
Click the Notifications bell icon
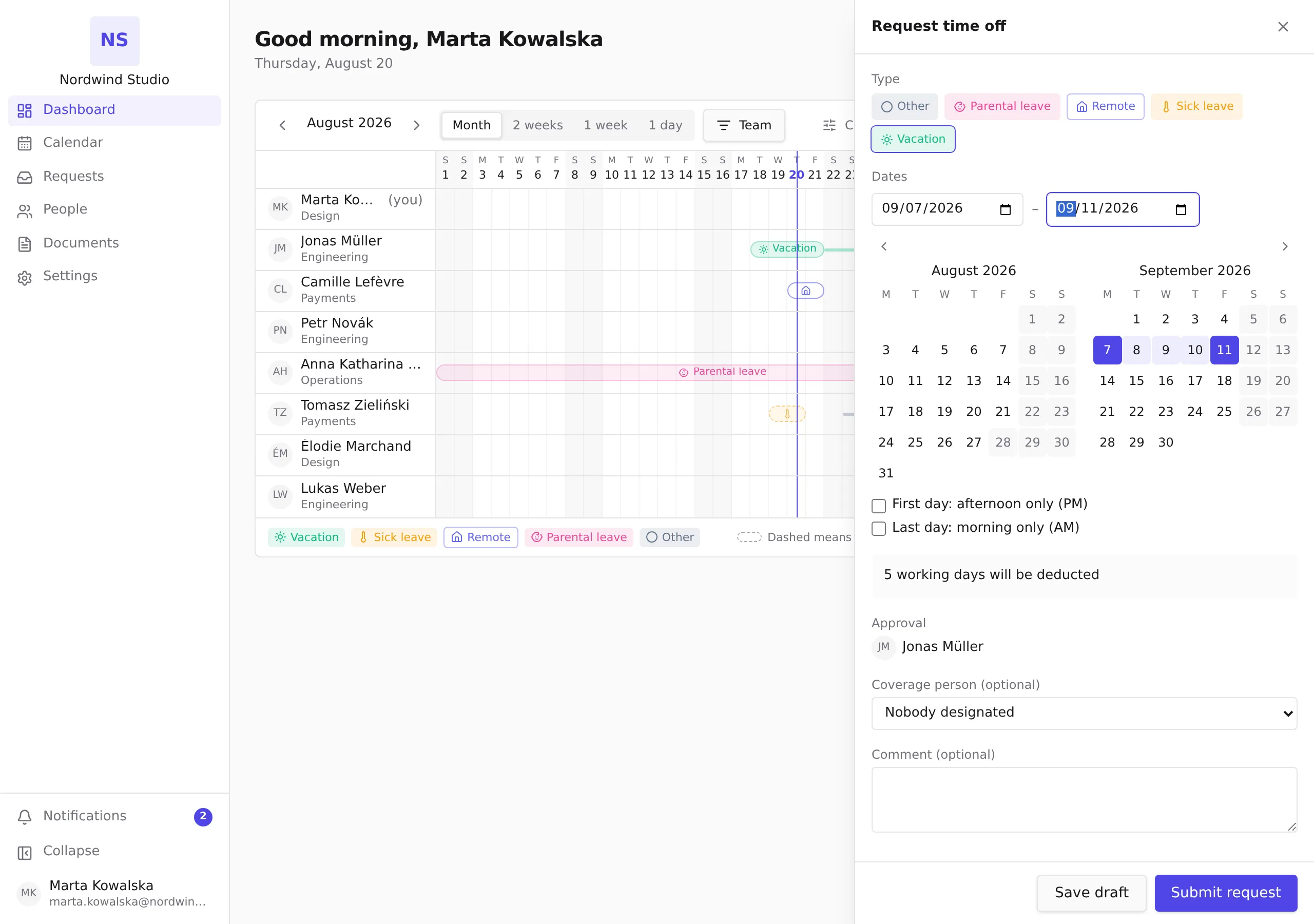pyautogui.click(x=25, y=817)
